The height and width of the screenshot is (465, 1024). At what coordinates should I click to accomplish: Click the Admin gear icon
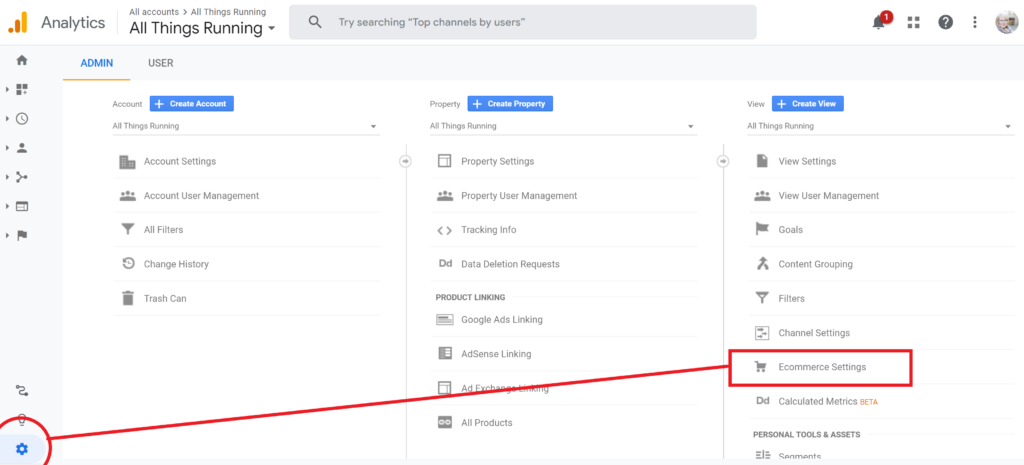(x=22, y=449)
